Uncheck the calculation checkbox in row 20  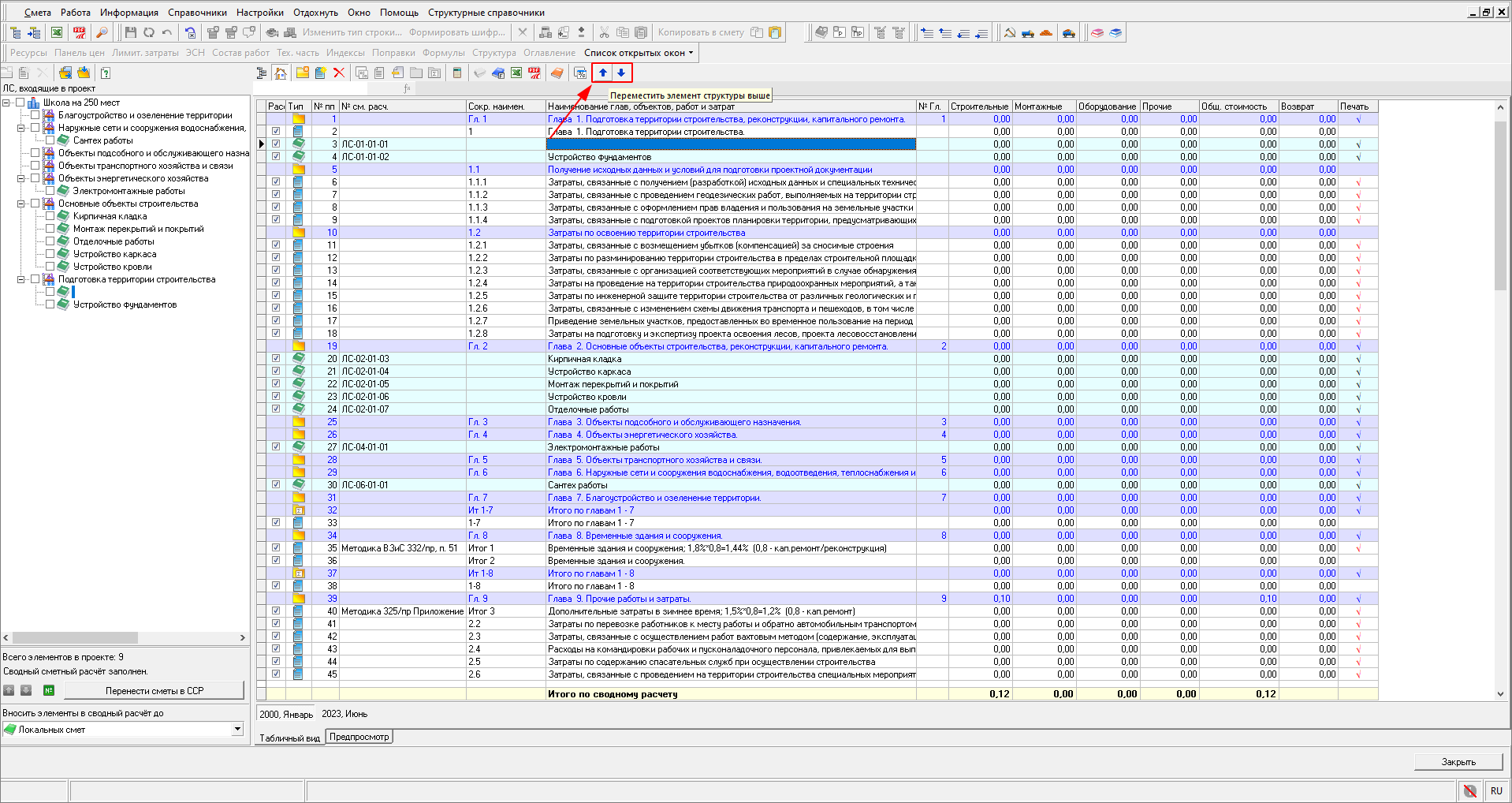pyautogui.click(x=276, y=358)
